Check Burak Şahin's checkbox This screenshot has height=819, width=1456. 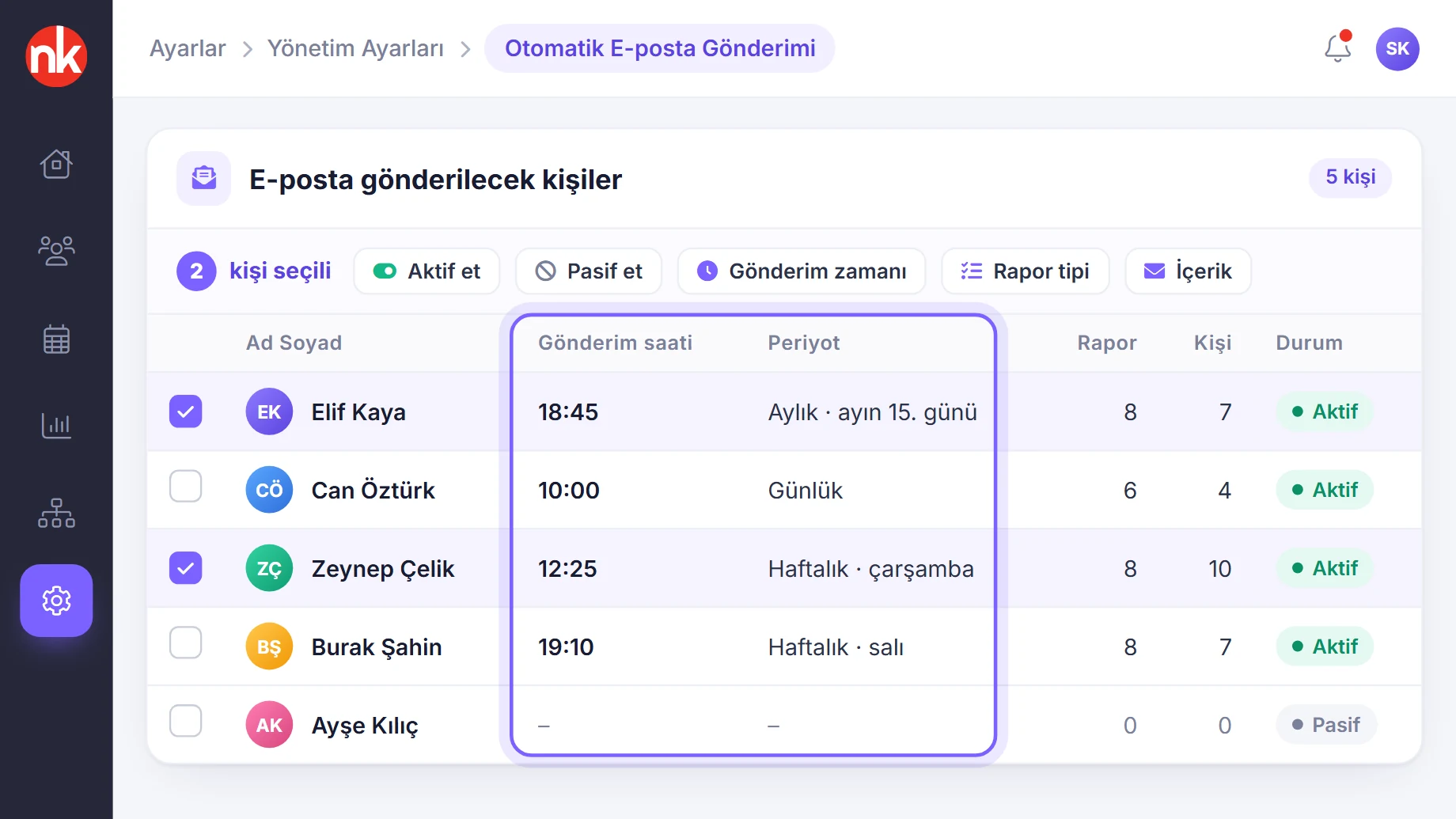186,643
